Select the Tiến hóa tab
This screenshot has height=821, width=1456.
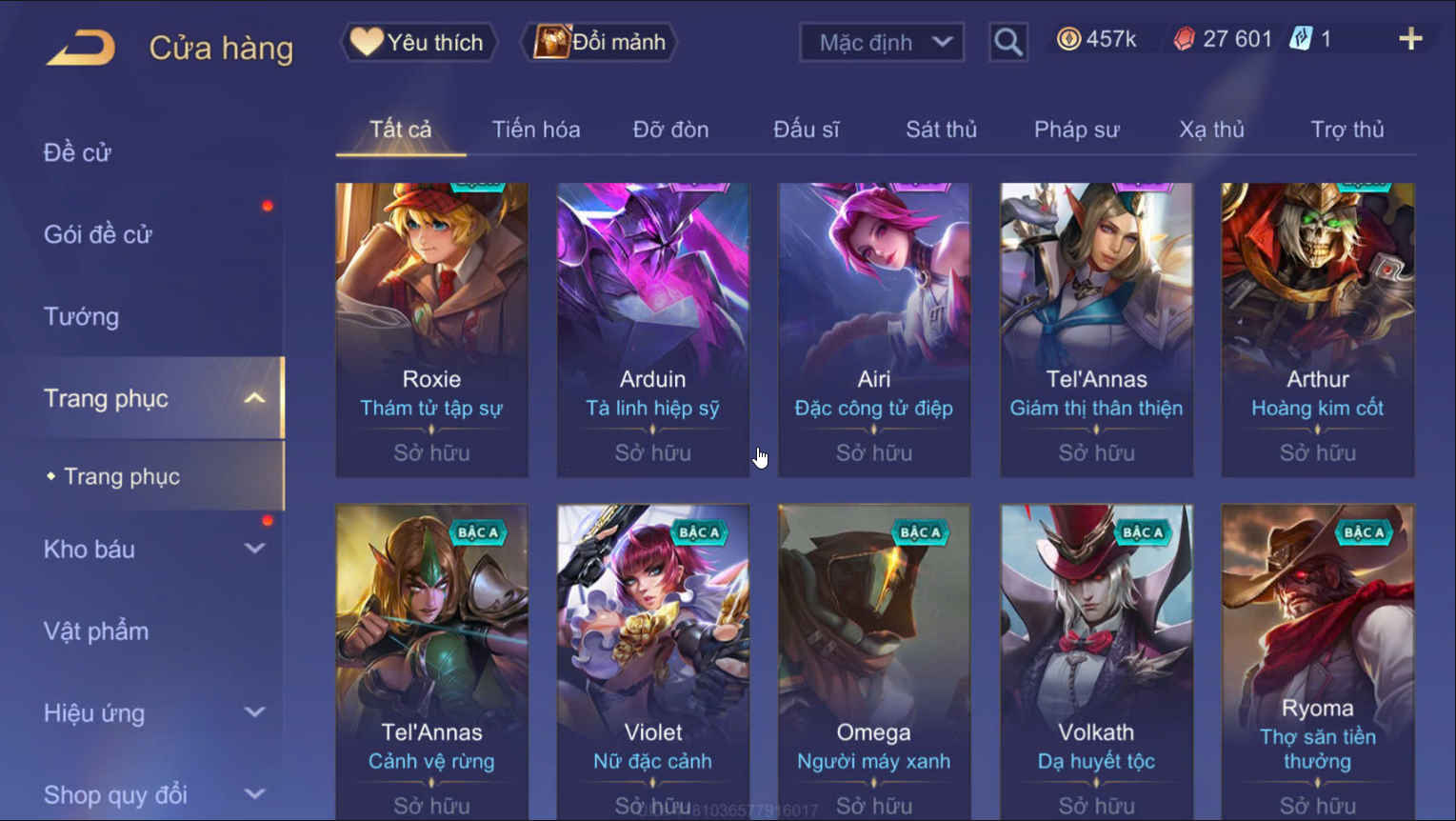point(535,130)
